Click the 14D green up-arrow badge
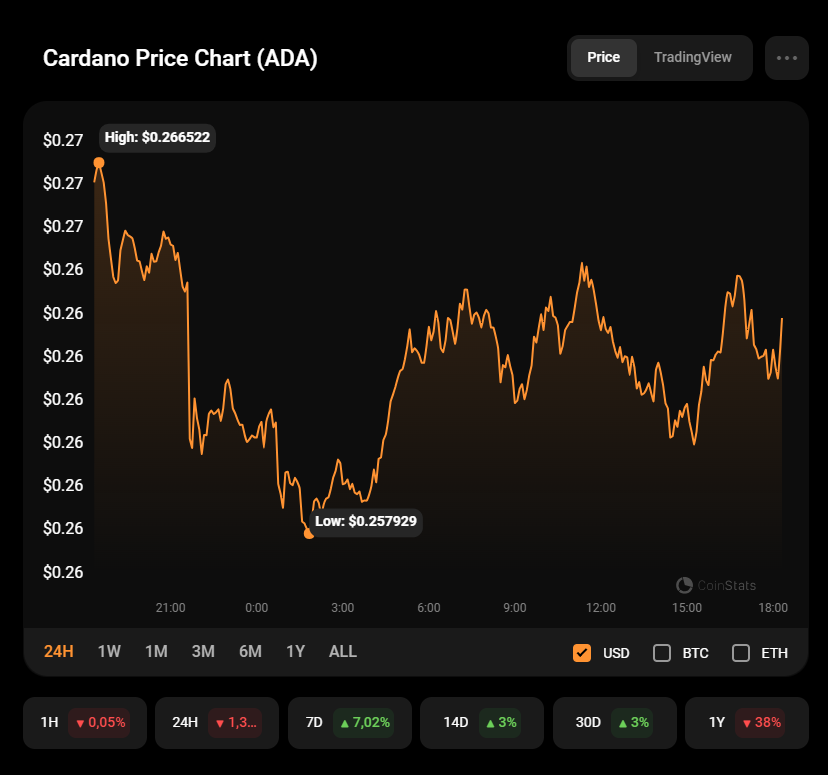The width and height of the screenshot is (828, 775). coord(500,722)
